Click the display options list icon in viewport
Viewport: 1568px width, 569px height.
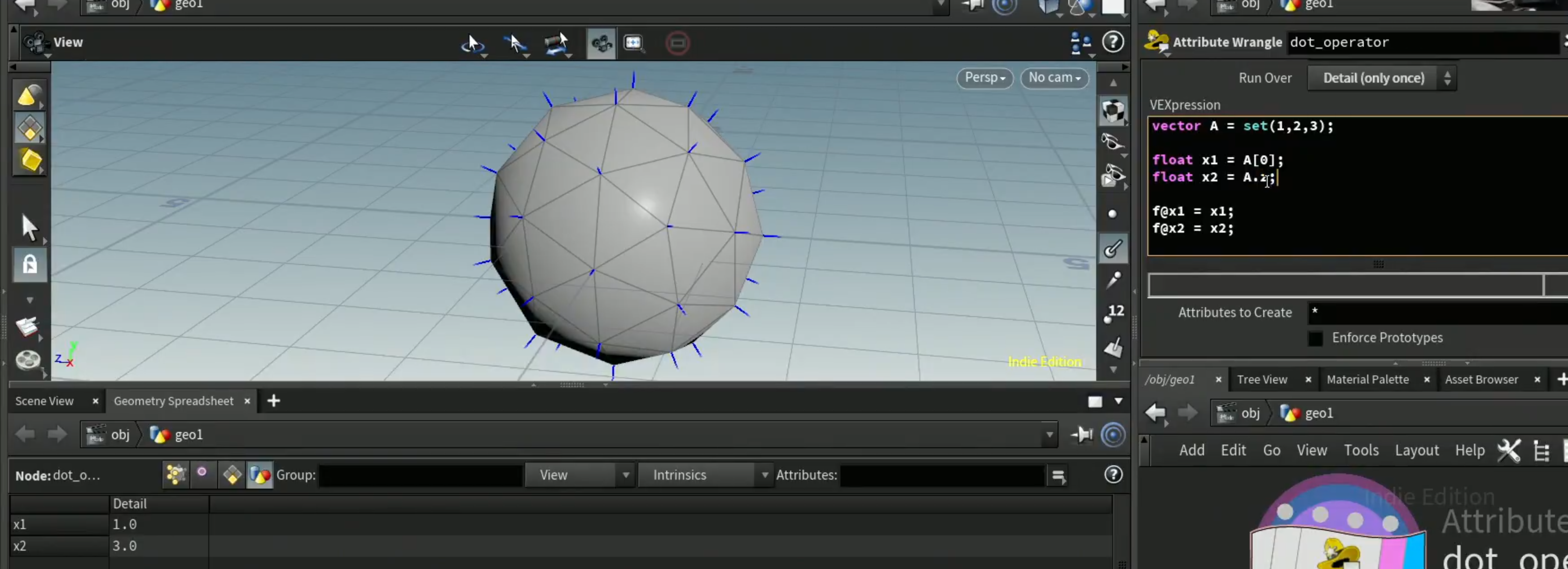(1080, 43)
